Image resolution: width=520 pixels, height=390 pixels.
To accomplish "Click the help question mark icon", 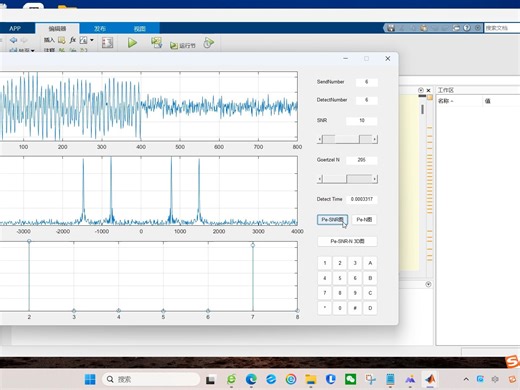I will coord(467,28).
